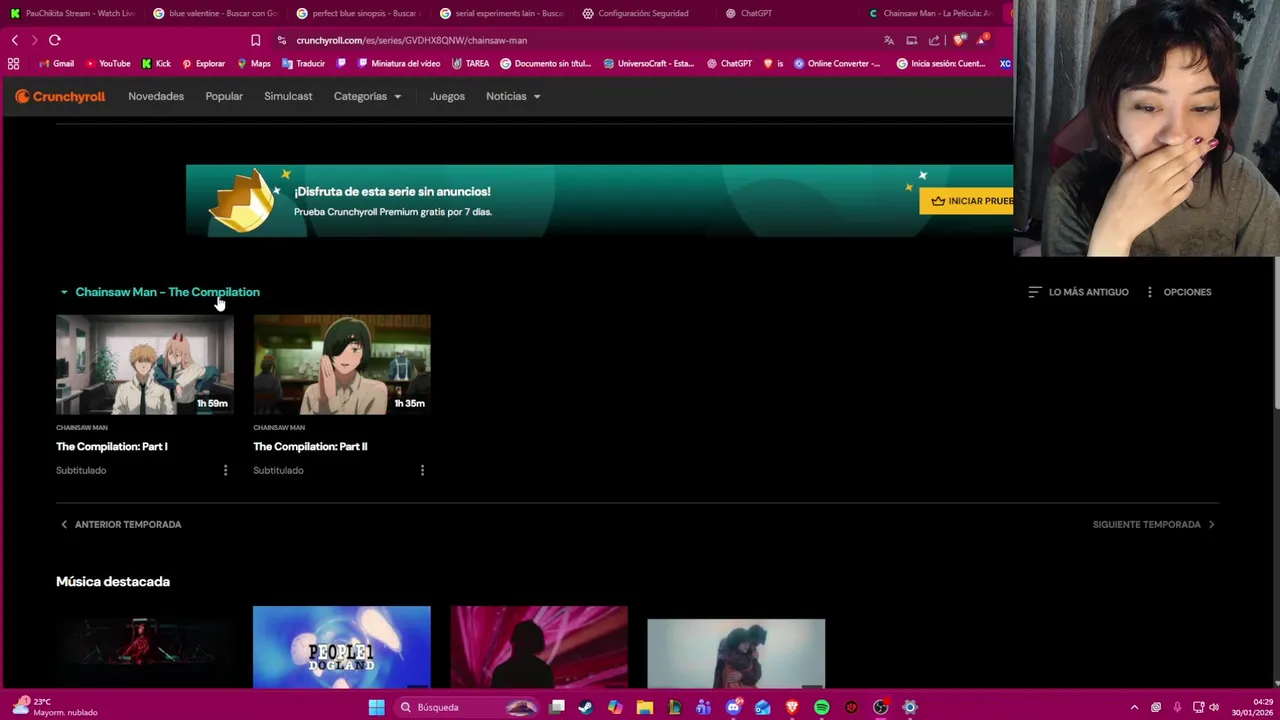Viewport: 1280px width, 720px height.
Task: Open the browser apps grid icon
Action: tap(13, 63)
